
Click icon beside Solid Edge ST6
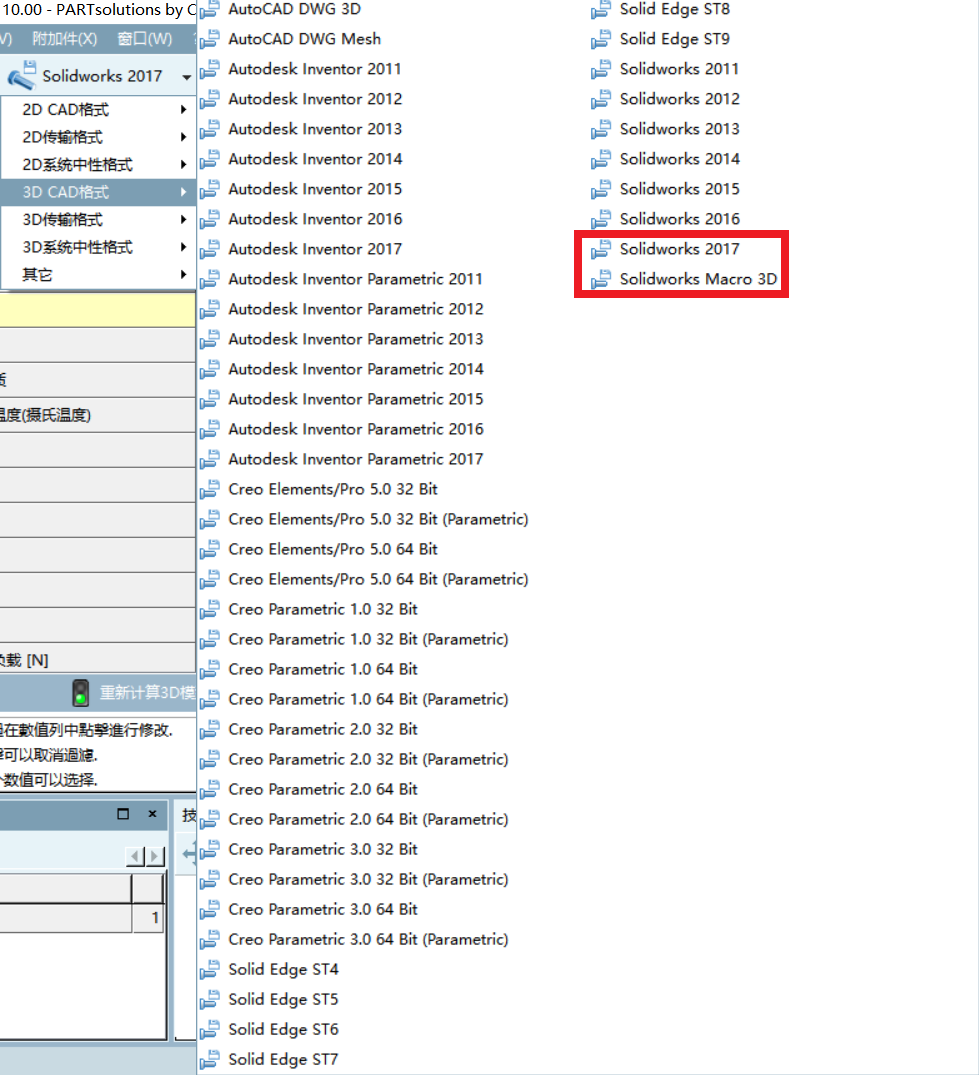pyautogui.click(x=210, y=1030)
